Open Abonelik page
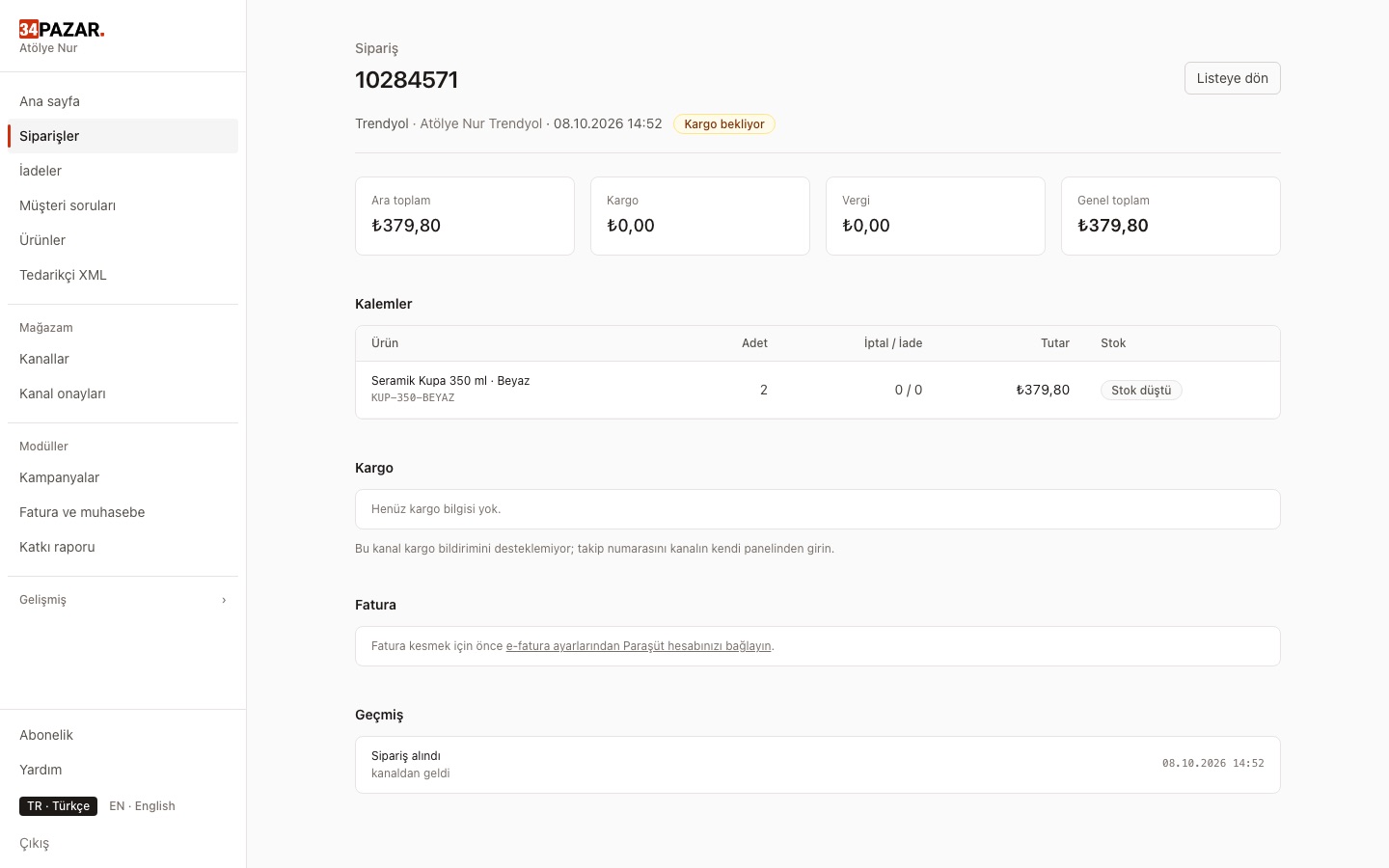Screen dimensions: 1389x868 coord(123,735)
